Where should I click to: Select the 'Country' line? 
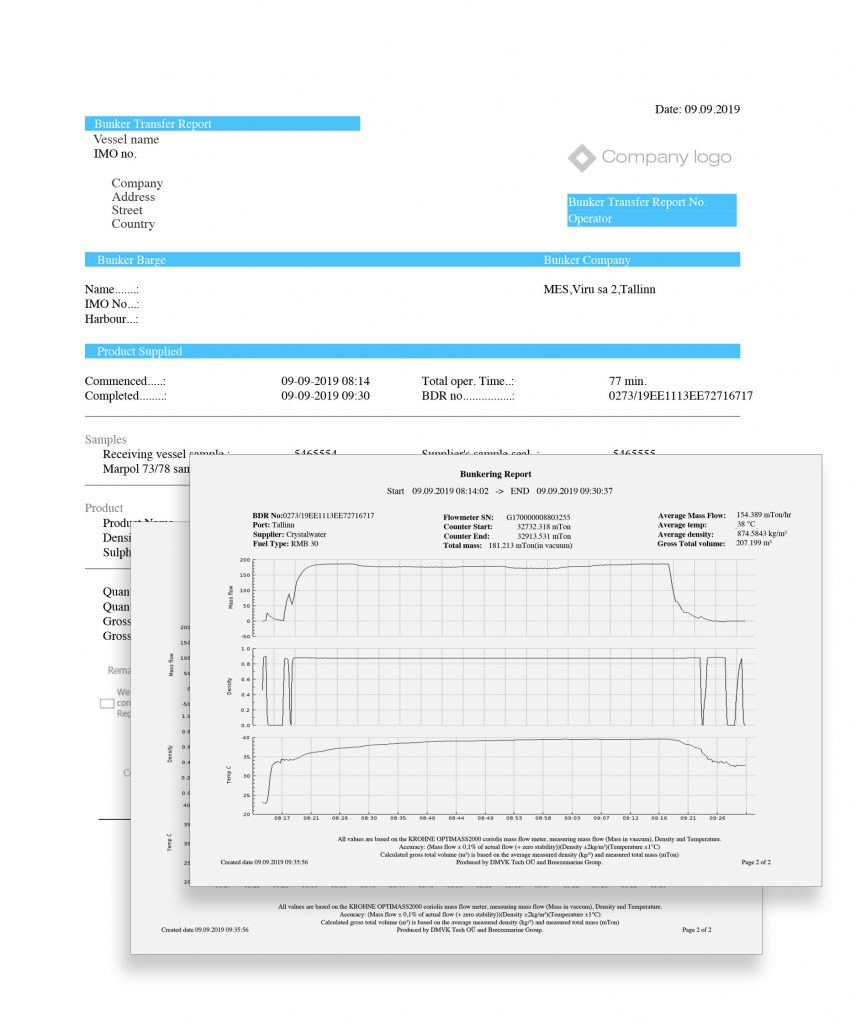click(133, 224)
